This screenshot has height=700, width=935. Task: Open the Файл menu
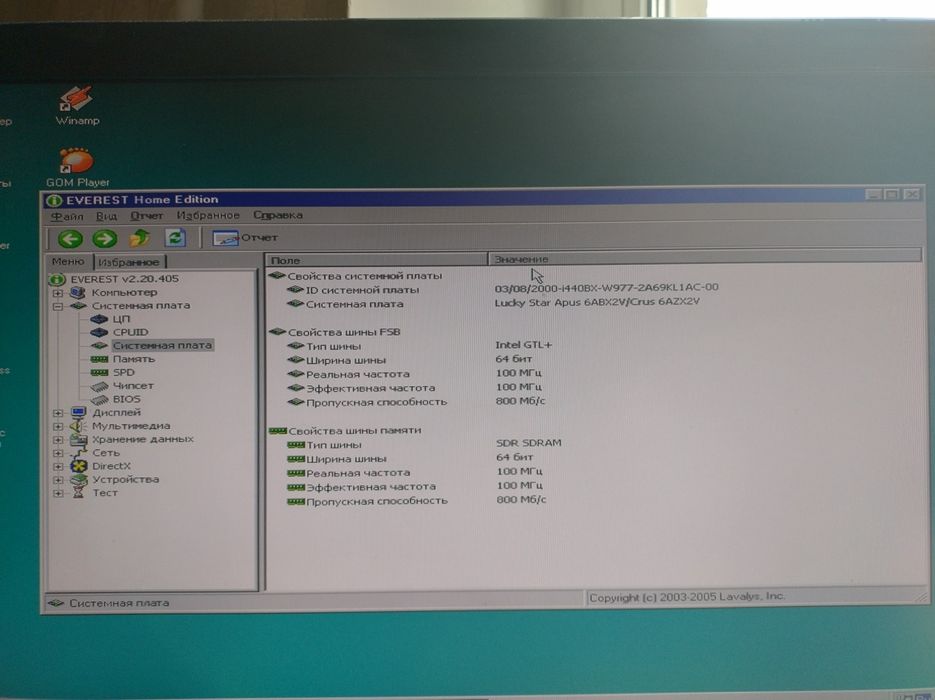coord(67,216)
